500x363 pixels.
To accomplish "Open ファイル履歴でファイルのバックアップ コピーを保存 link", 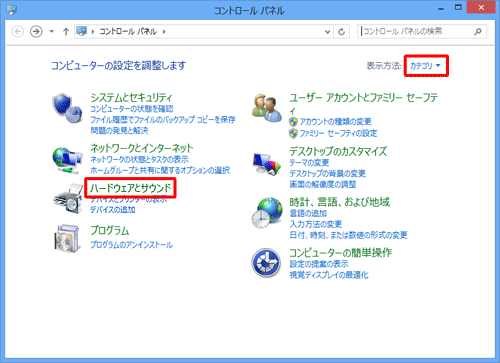I will [x=163, y=119].
